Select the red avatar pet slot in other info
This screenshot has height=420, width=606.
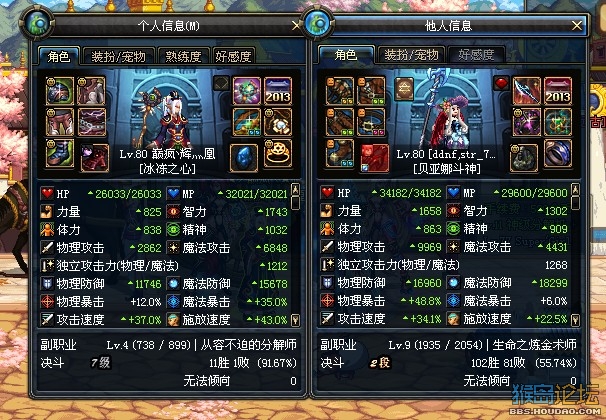(374, 158)
